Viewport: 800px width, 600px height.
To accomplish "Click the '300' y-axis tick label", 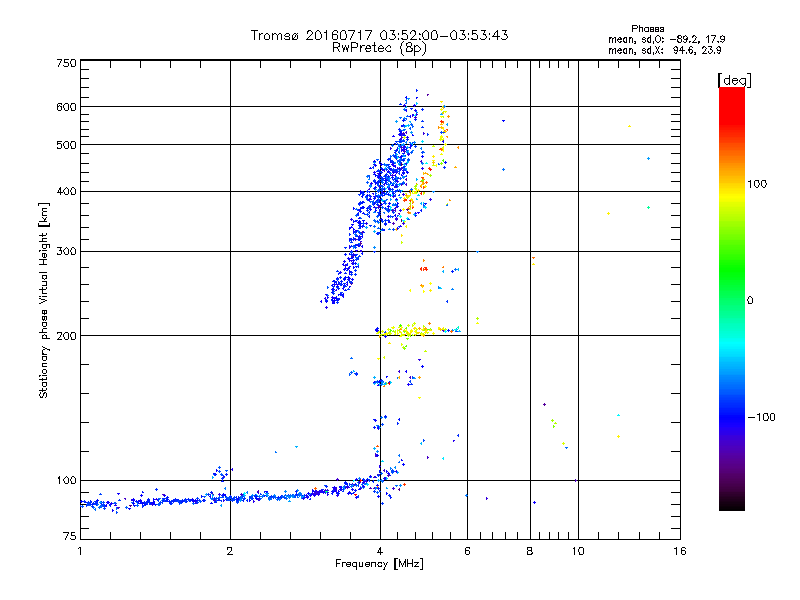I will tap(66, 251).
